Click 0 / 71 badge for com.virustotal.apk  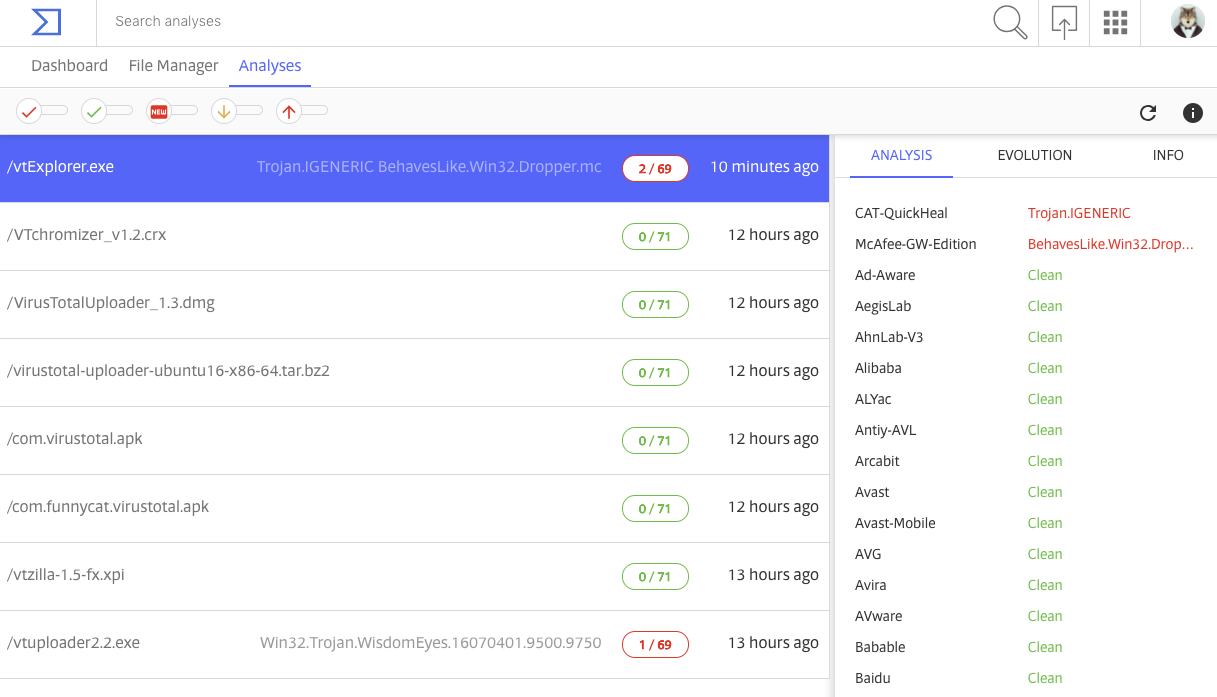pos(655,440)
